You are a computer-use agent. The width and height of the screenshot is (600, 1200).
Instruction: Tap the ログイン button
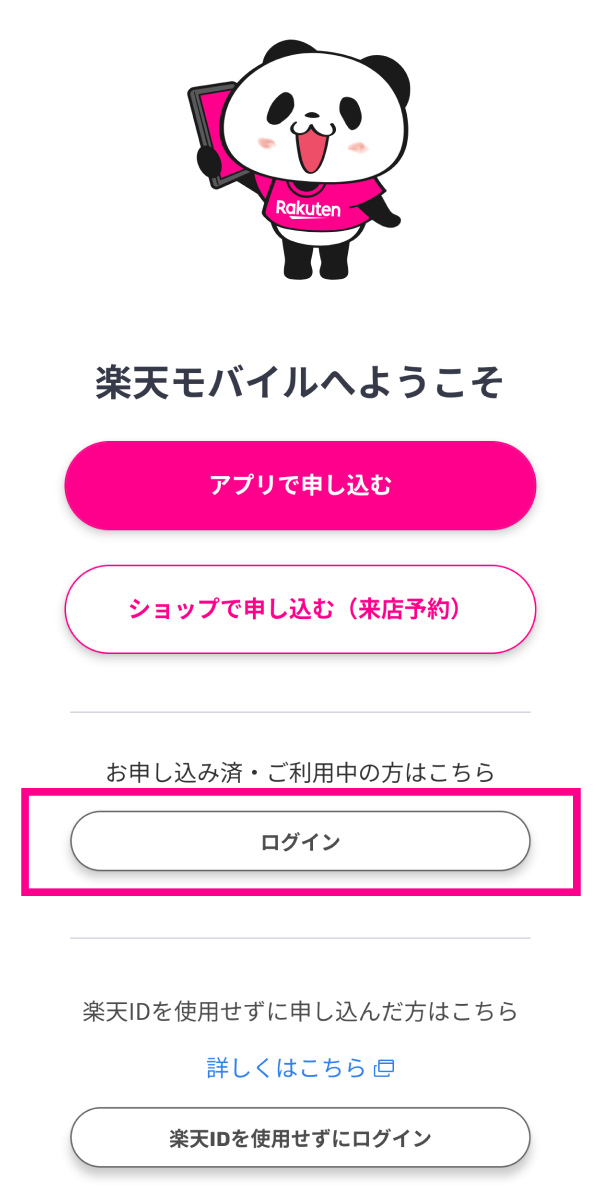click(300, 841)
